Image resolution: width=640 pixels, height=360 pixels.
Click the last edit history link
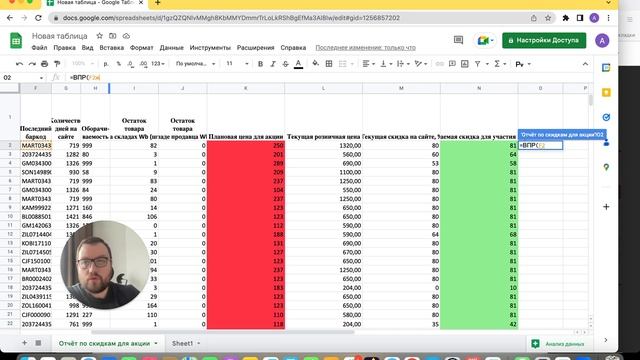pyautogui.click(x=365, y=48)
